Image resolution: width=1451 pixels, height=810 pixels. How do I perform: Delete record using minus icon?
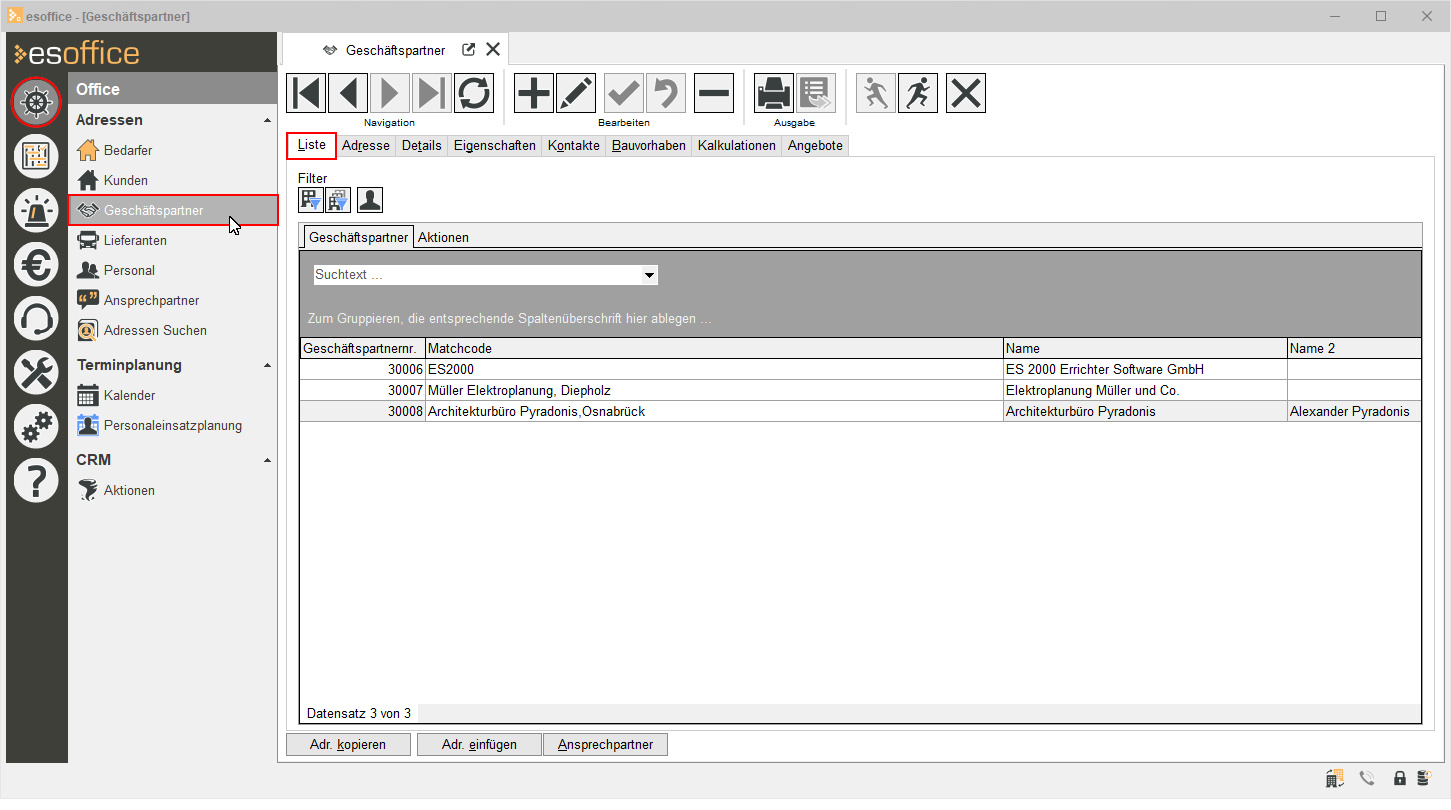(x=714, y=93)
